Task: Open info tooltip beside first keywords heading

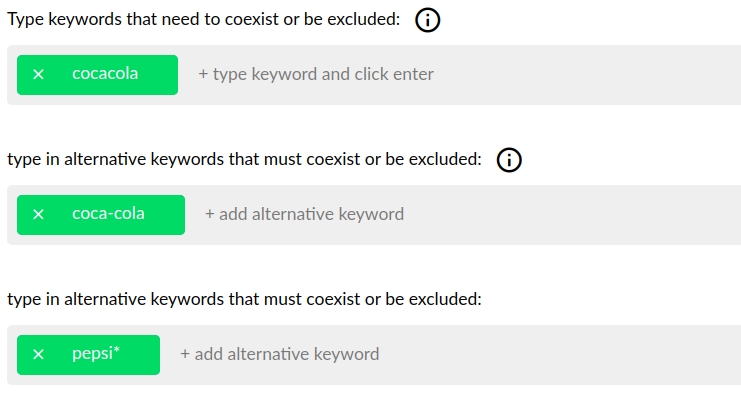Action: (x=427, y=20)
